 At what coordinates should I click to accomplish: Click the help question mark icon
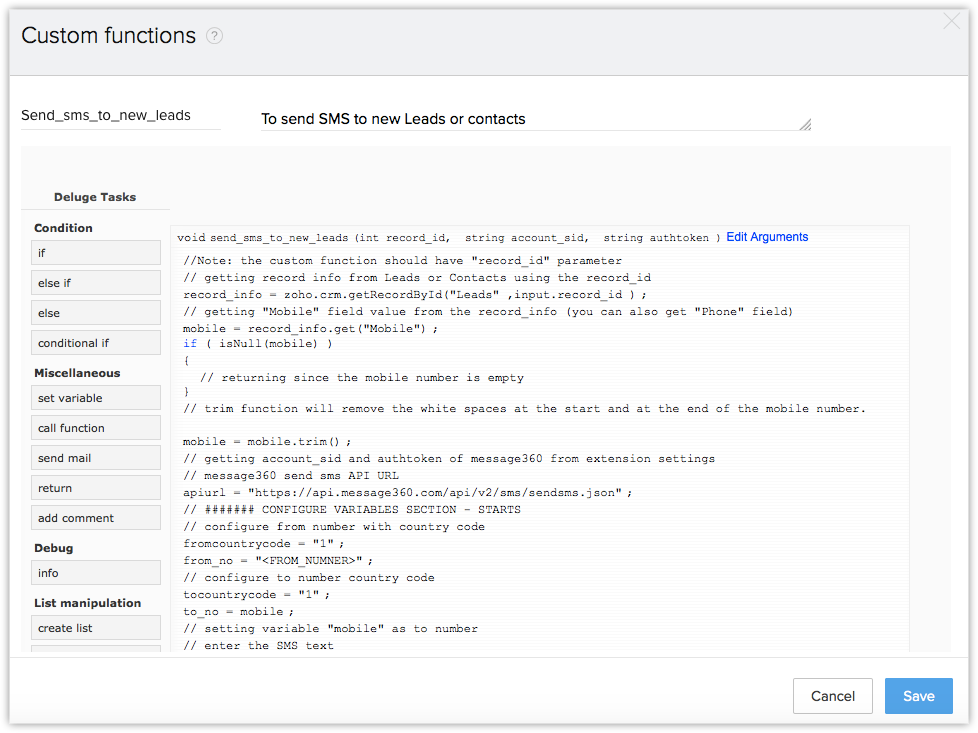(214, 36)
